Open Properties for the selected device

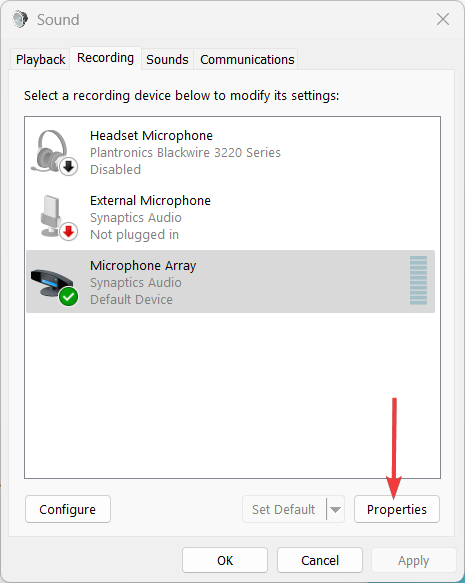pos(397,509)
